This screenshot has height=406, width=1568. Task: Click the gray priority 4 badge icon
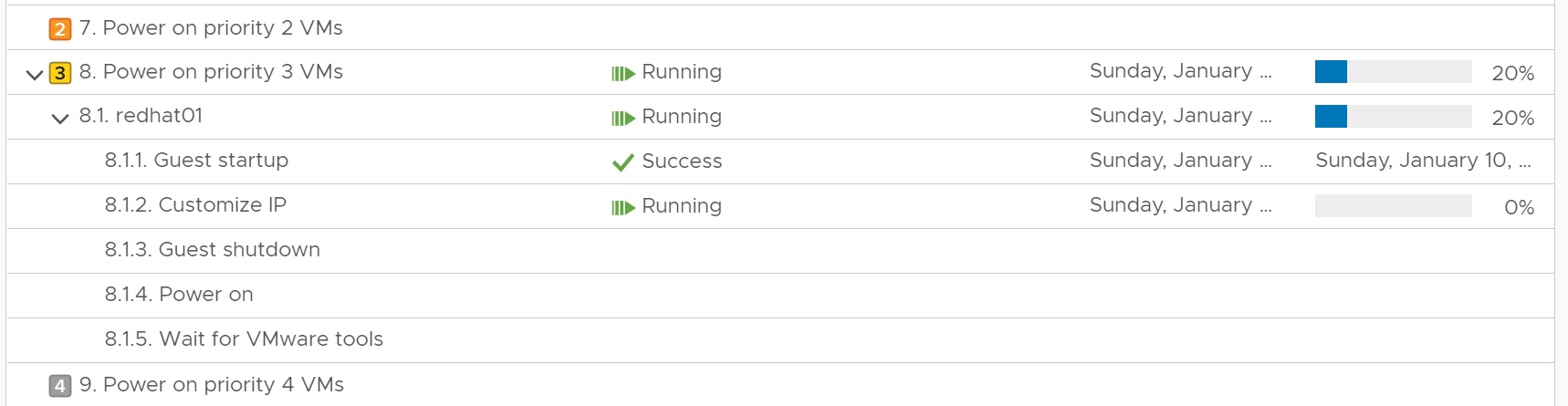tap(59, 386)
